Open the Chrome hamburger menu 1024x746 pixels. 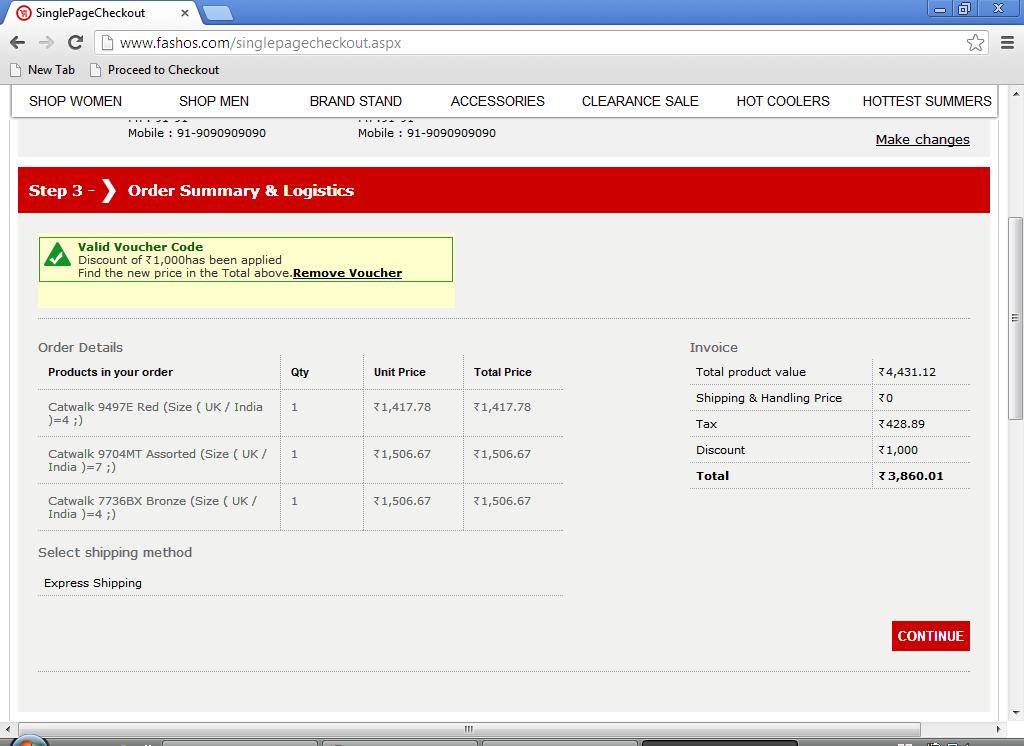coord(1006,42)
